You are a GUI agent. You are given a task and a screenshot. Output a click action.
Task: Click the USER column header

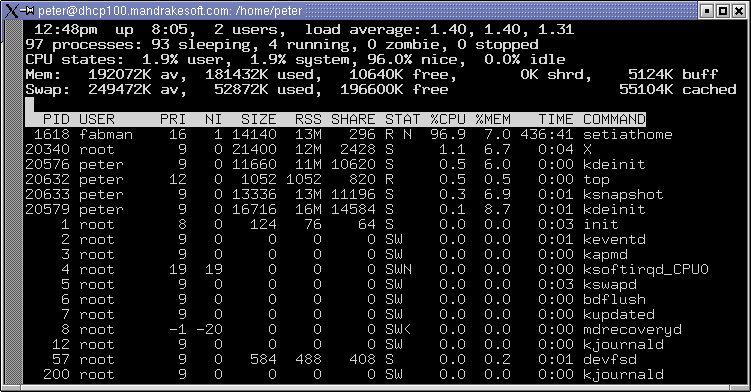[97, 119]
